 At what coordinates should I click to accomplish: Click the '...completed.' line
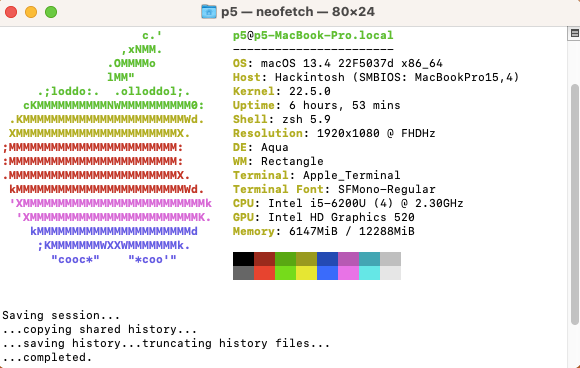pos(47,357)
